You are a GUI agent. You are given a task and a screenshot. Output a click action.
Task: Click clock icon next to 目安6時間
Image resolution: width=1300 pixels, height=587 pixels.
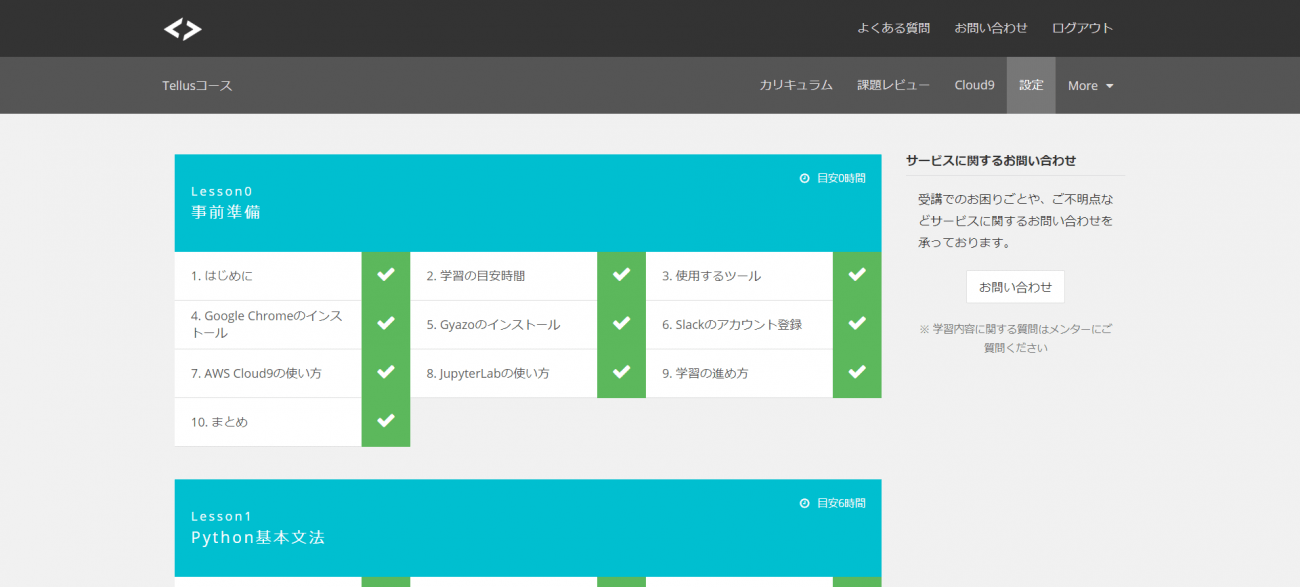pyautogui.click(x=804, y=503)
